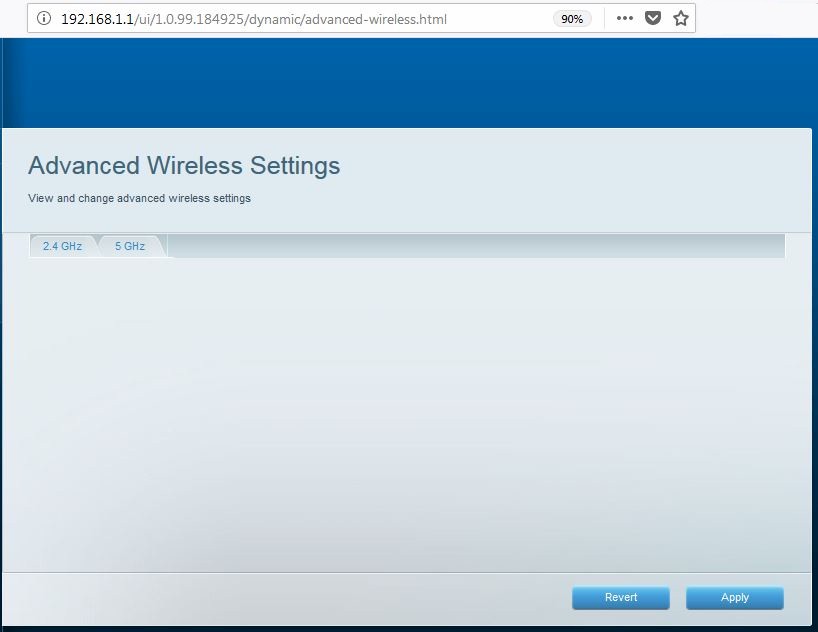Click the 90% zoom level indicator
Image resolution: width=818 pixels, height=632 pixels.
(572, 19)
